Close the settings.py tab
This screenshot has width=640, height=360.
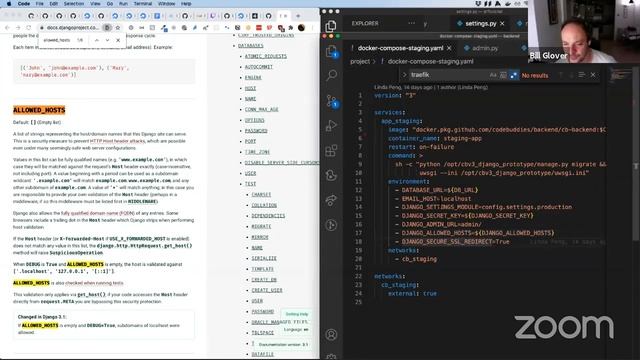[x=502, y=24]
